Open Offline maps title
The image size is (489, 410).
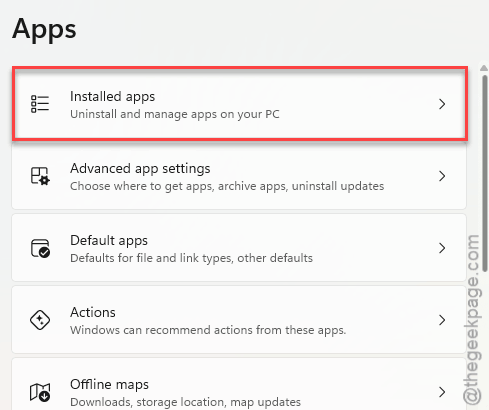click(109, 385)
